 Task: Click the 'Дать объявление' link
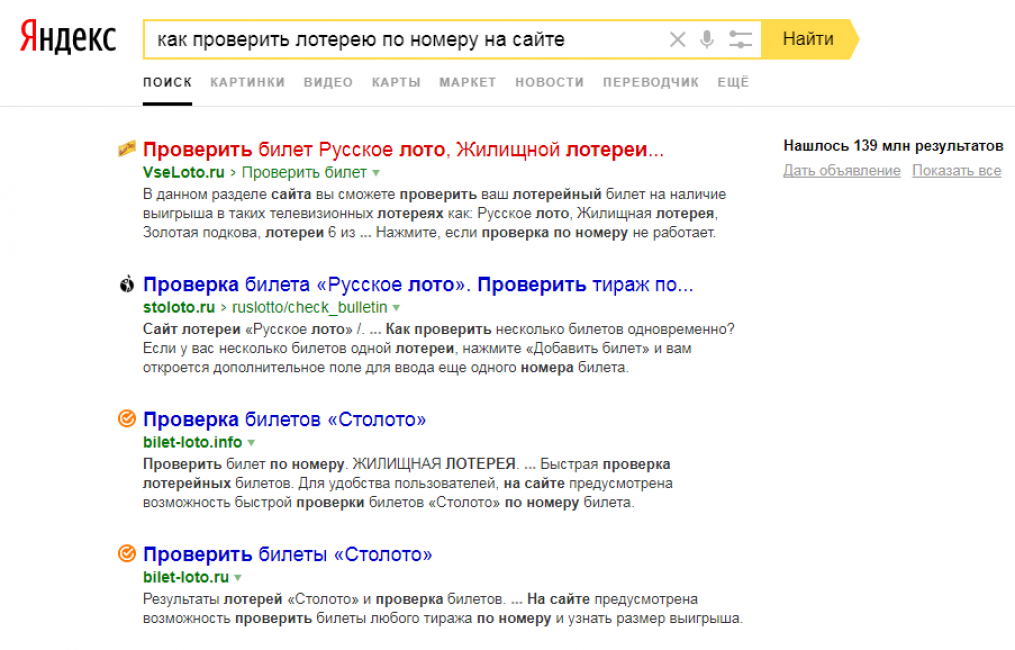(x=842, y=170)
